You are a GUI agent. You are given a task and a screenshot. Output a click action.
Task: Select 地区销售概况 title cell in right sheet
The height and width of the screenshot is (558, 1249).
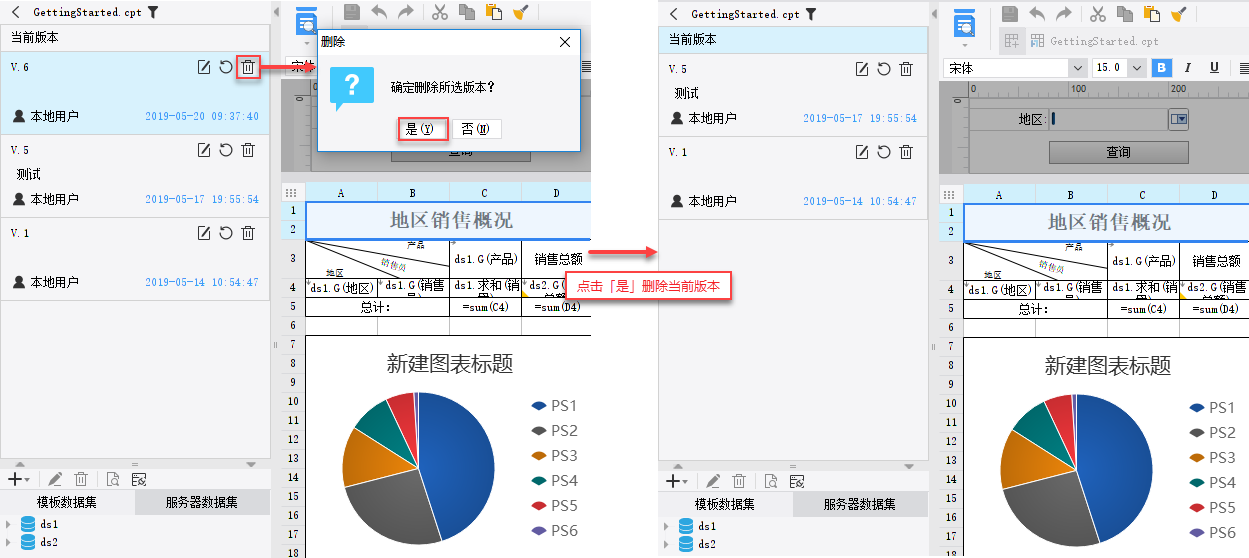tap(1107, 222)
